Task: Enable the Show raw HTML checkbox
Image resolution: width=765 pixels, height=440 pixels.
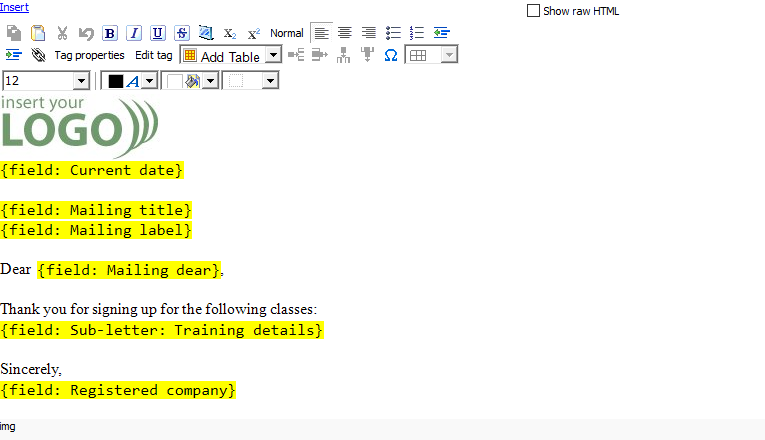Action: [533, 11]
